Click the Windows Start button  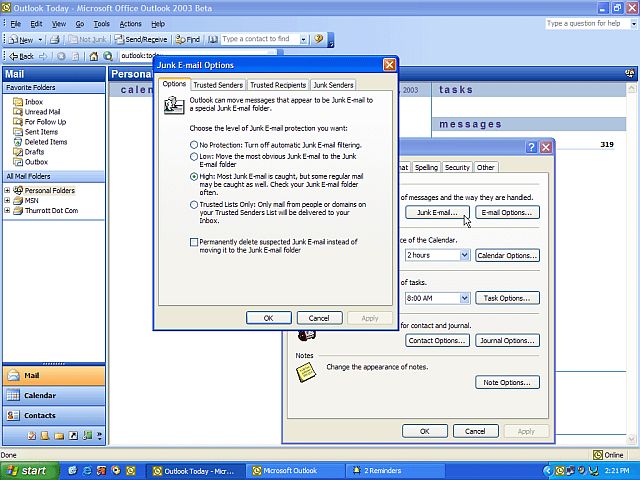[x=29, y=471]
